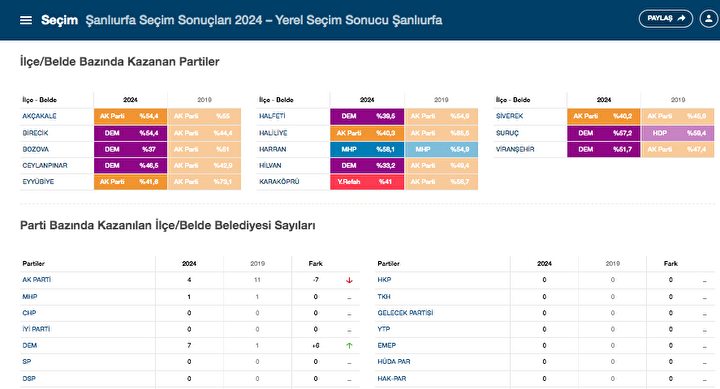720x389 pixels.
Task: Open the AKÇAKALE district link
Action: coord(39,116)
